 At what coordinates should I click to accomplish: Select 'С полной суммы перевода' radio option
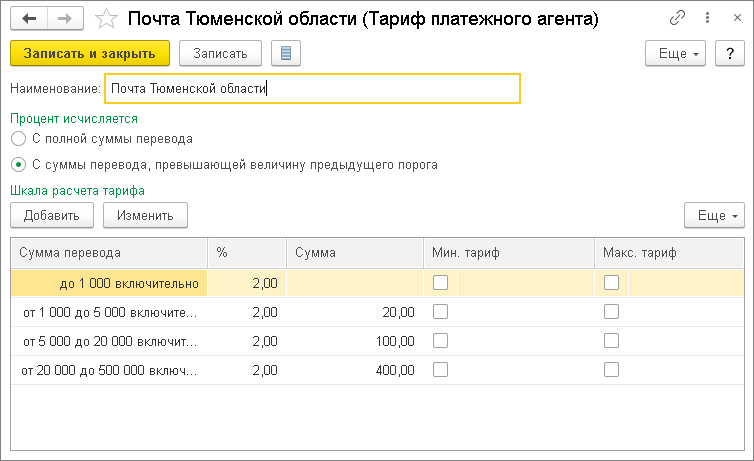coord(18,139)
